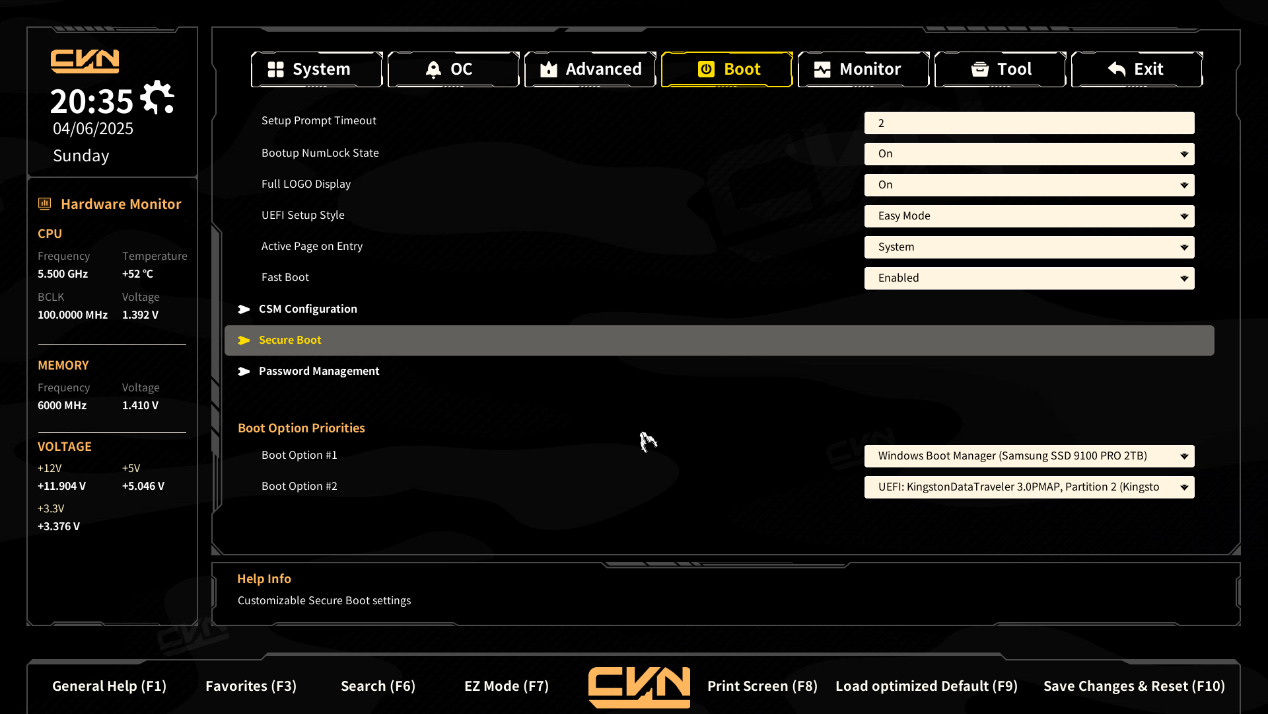1268x714 pixels.
Task: Click the gear icon beside the clock
Action: pyautogui.click(x=157, y=98)
